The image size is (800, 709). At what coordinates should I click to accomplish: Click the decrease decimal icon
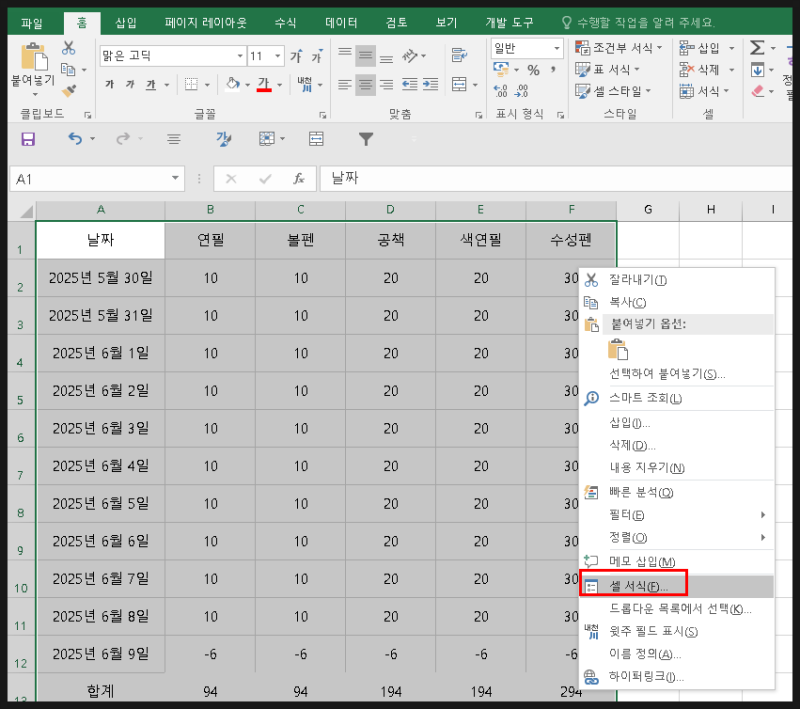click(521, 91)
